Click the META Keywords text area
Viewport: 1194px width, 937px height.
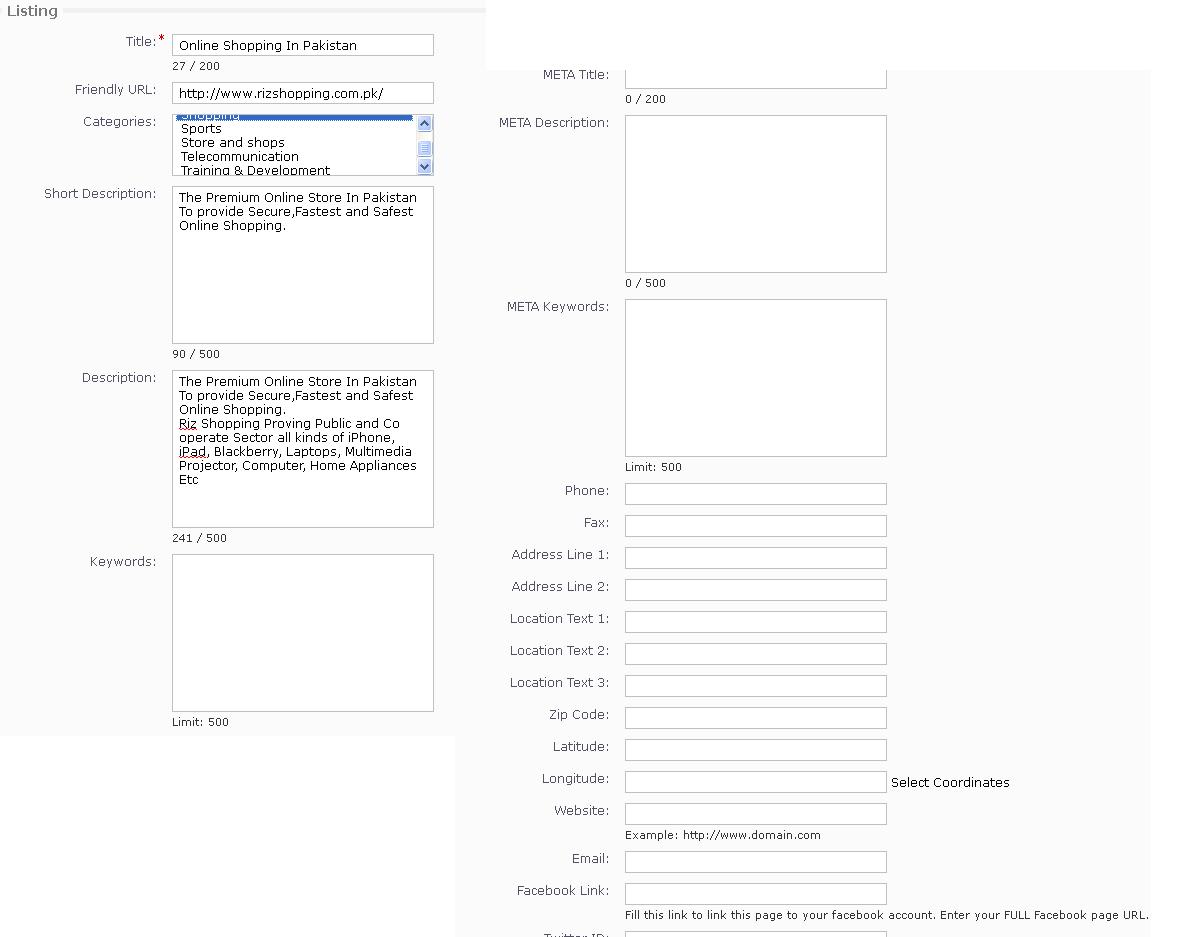[755, 378]
